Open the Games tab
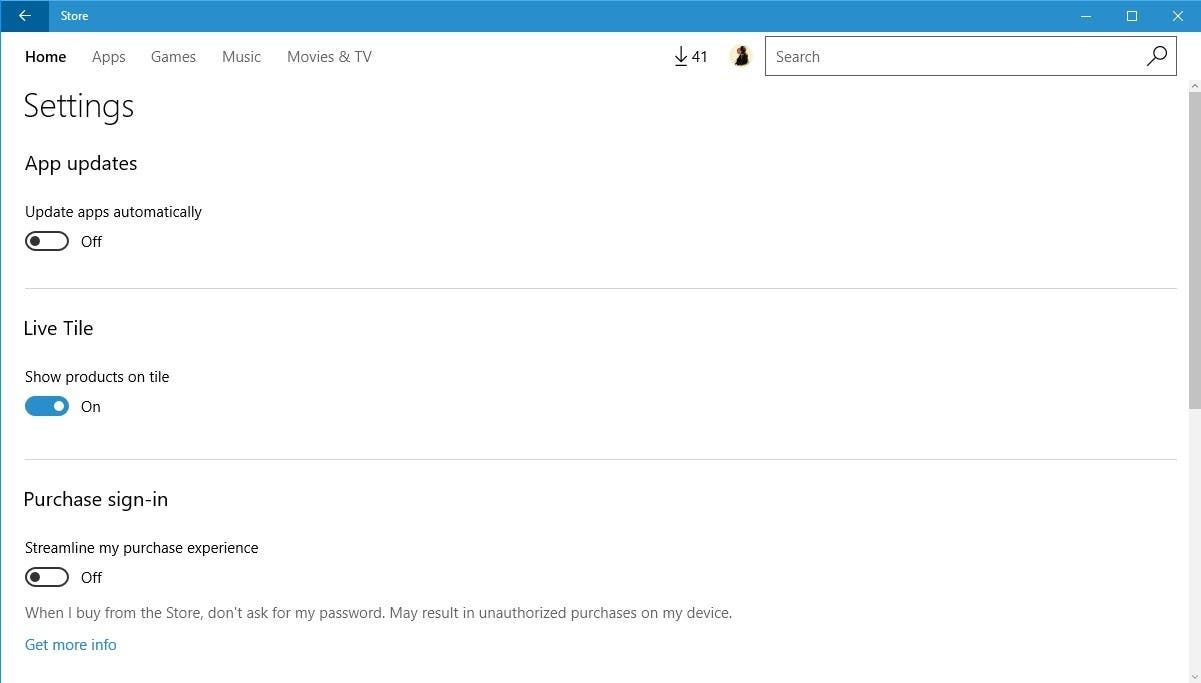 (173, 57)
